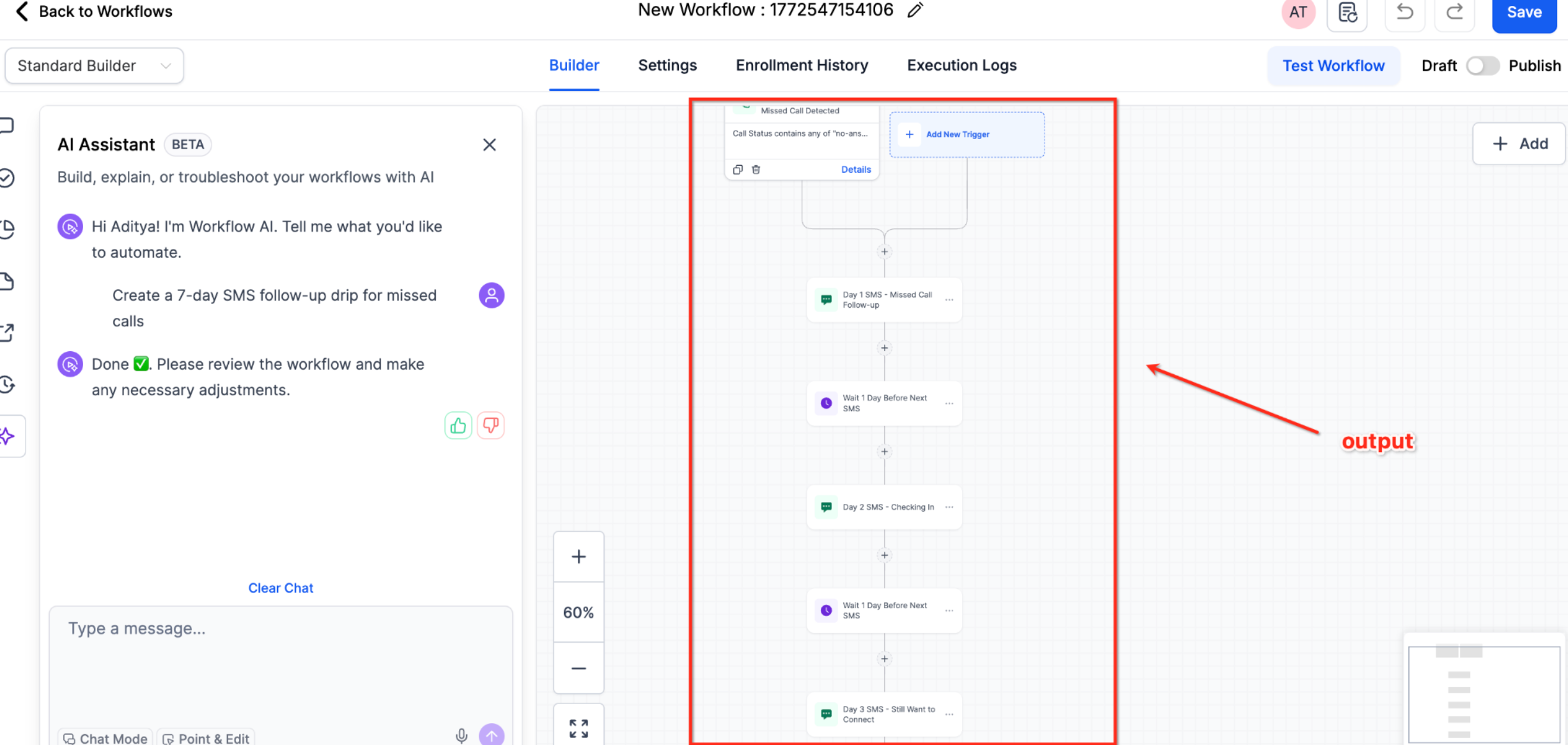
Task: Click the zoom in plus control
Action: click(x=578, y=557)
